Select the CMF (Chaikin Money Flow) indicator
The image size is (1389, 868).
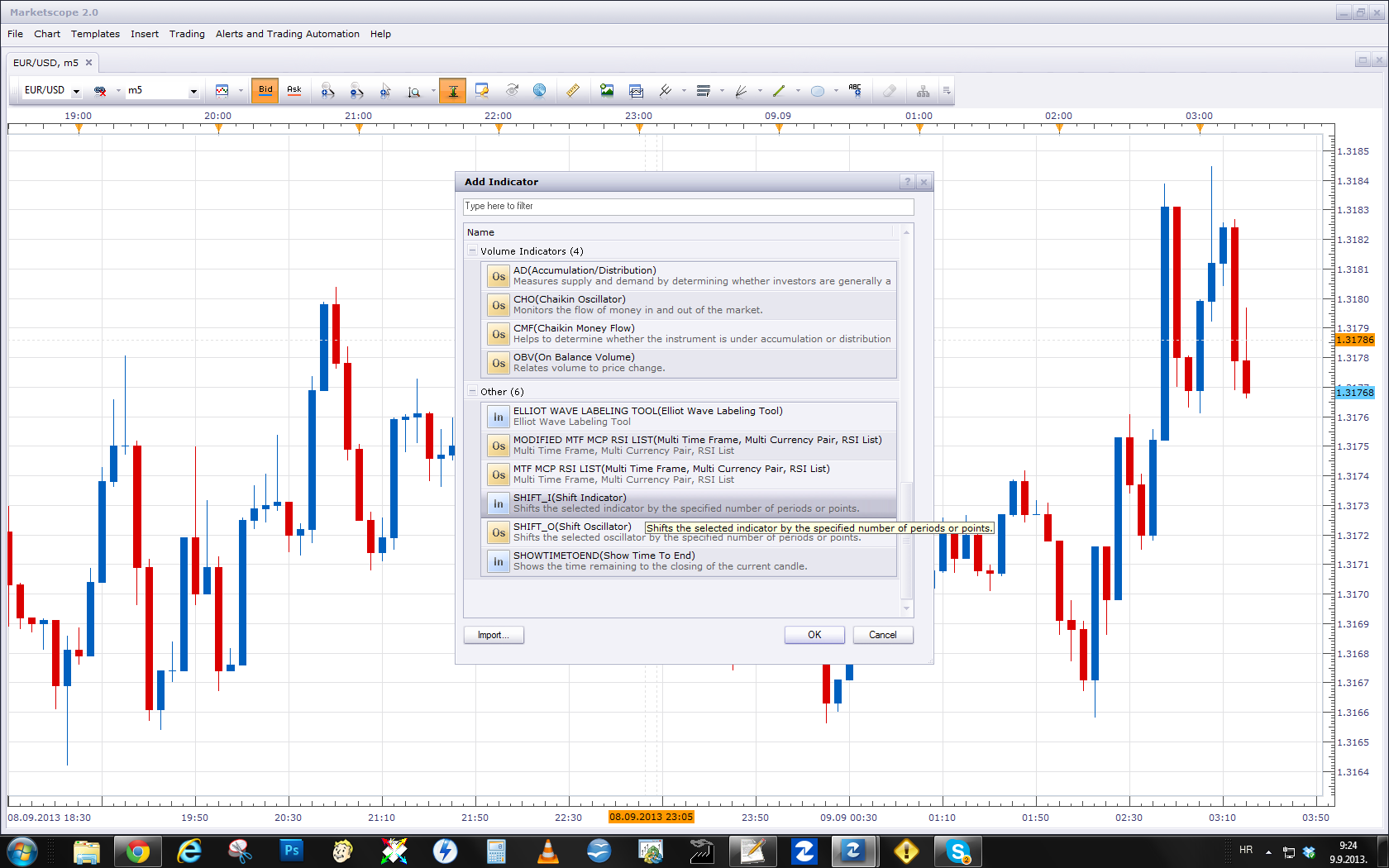click(689, 334)
